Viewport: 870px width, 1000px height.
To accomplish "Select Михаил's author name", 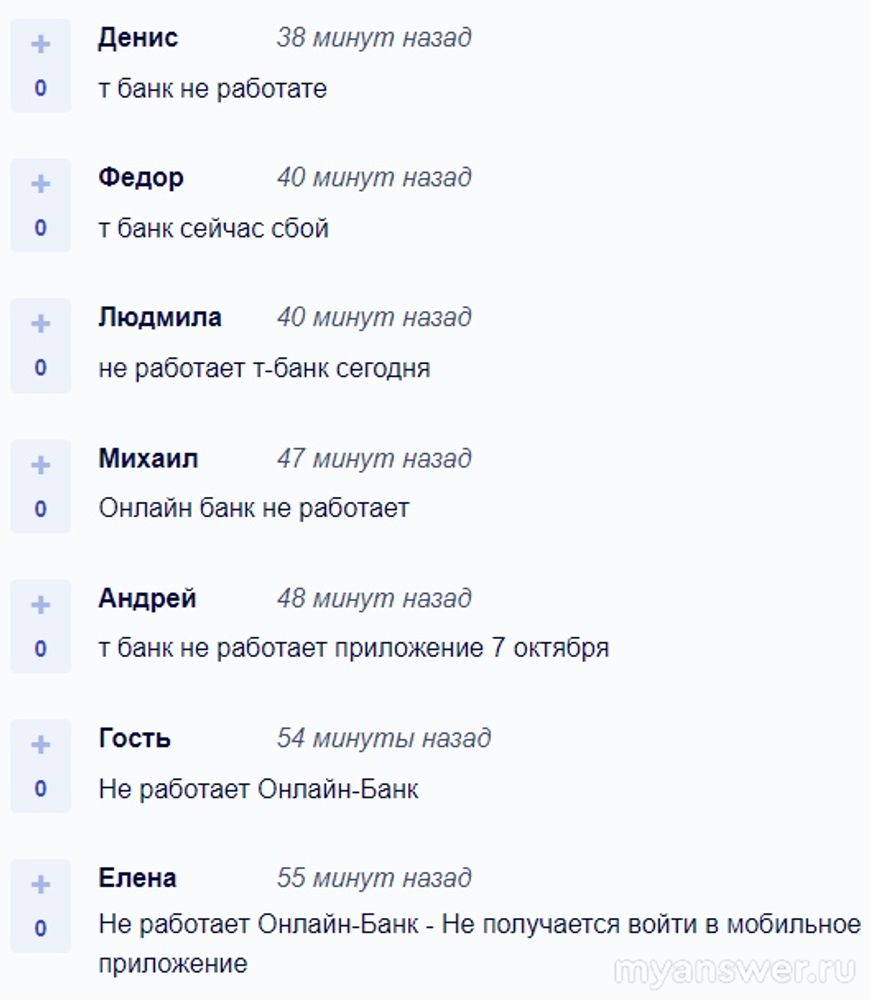I will tap(148, 459).
